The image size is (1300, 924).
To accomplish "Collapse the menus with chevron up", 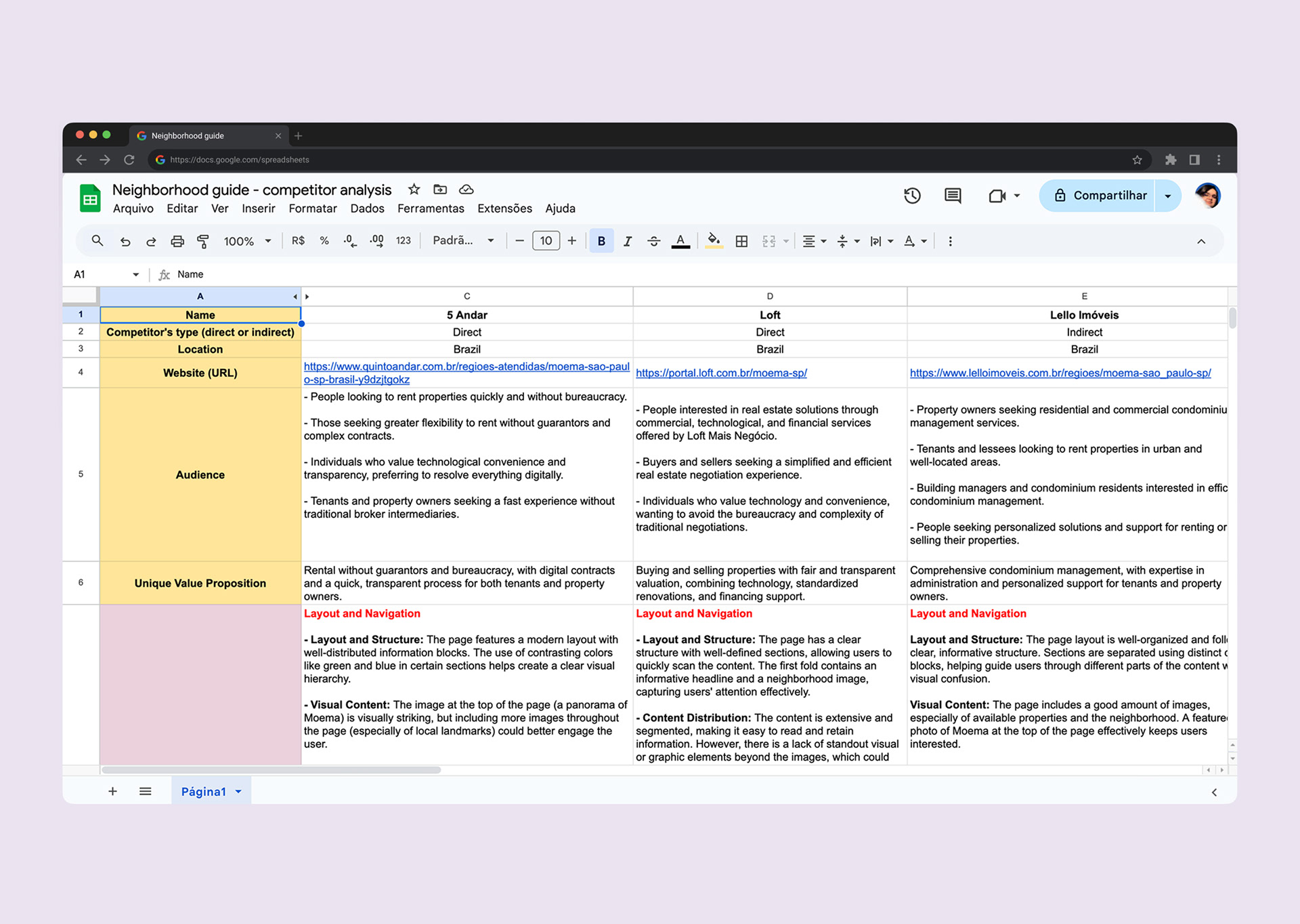I will coord(1201,242).
